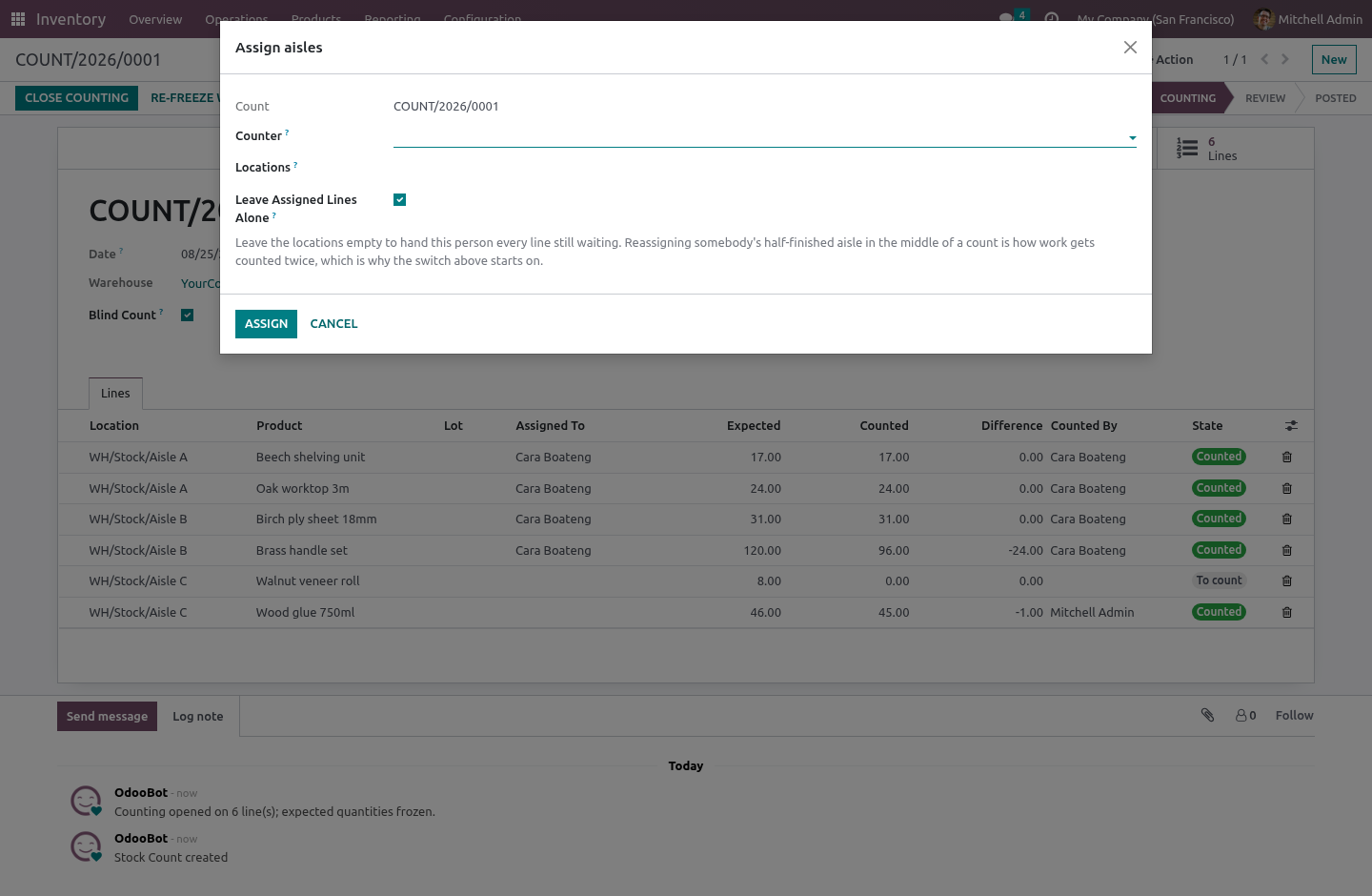Open the Overview menu
Screen dimensions: 1372x896
coord(155,19)
